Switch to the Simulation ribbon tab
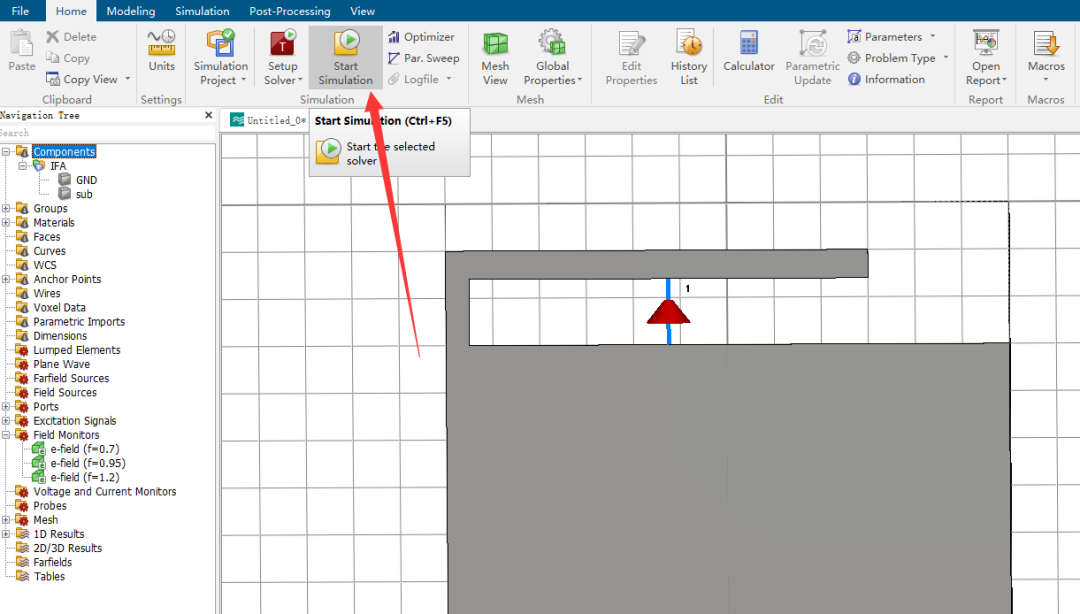The width and height of the screenshot is (1080, 614). click(x=202, y=11)
